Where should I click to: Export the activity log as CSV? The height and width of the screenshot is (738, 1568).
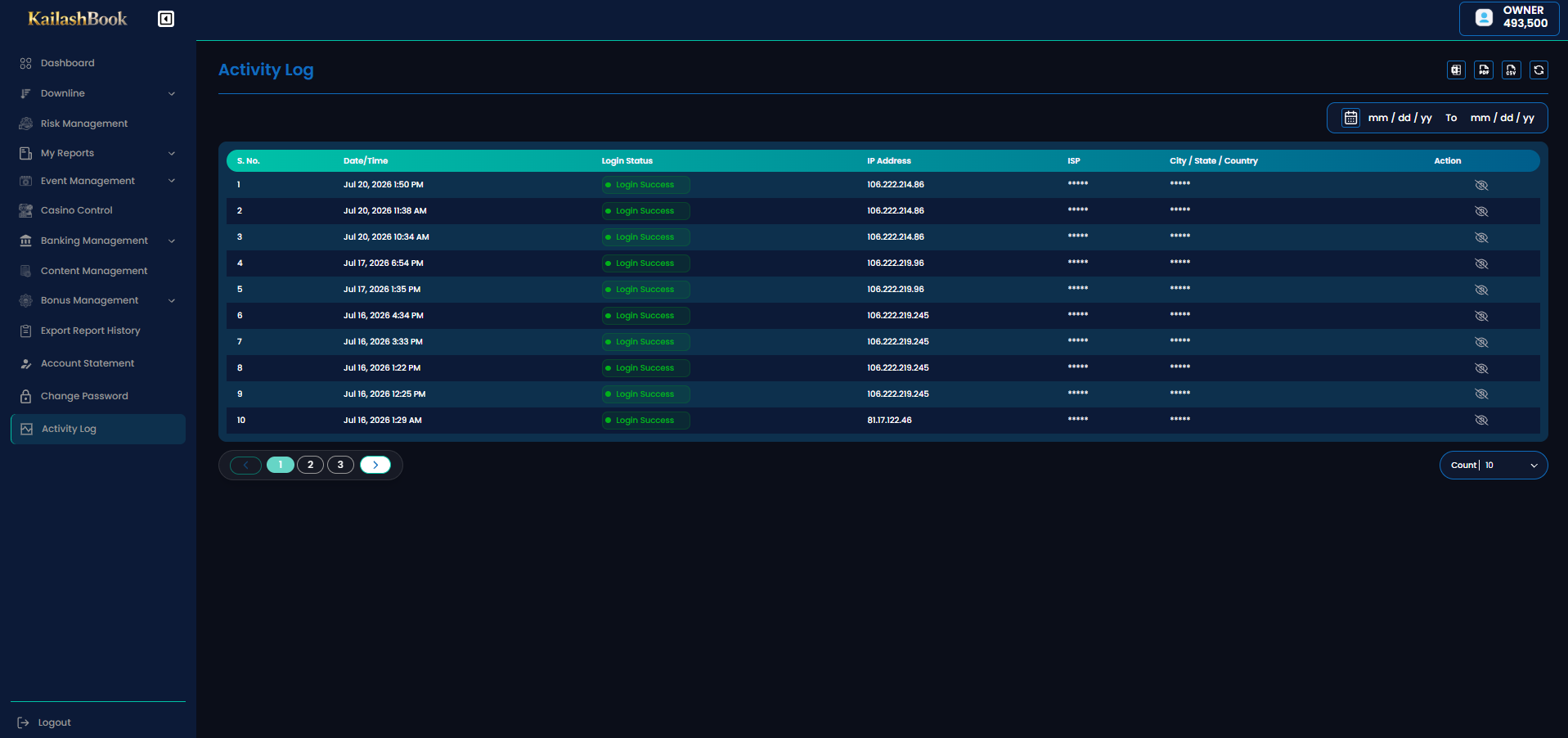pos(1512,70)
